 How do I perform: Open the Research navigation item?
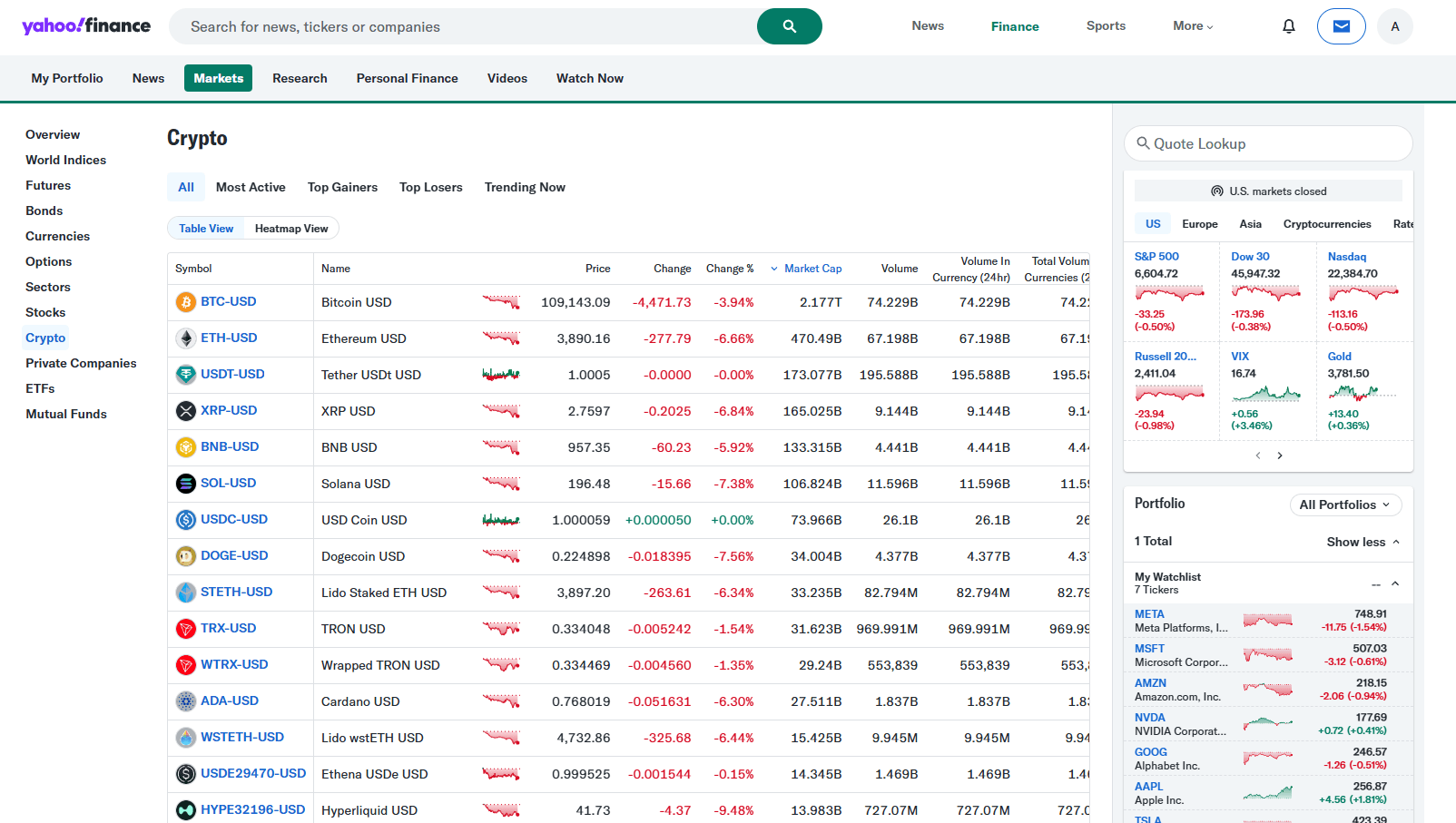[x=300, y=78]
